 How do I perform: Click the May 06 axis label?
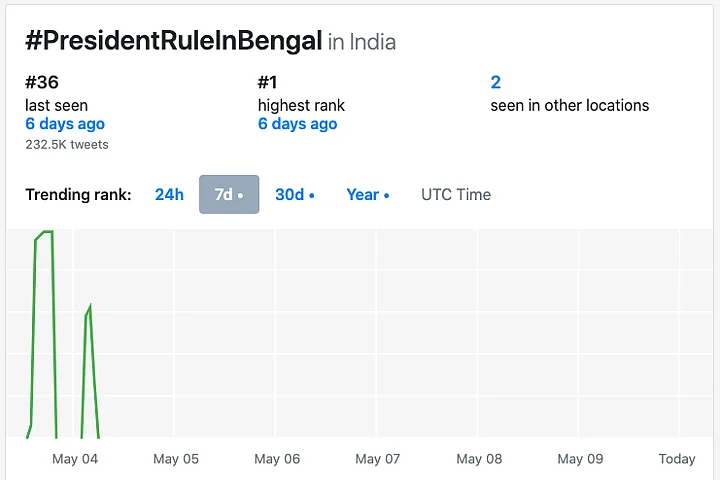coord(277,459)
